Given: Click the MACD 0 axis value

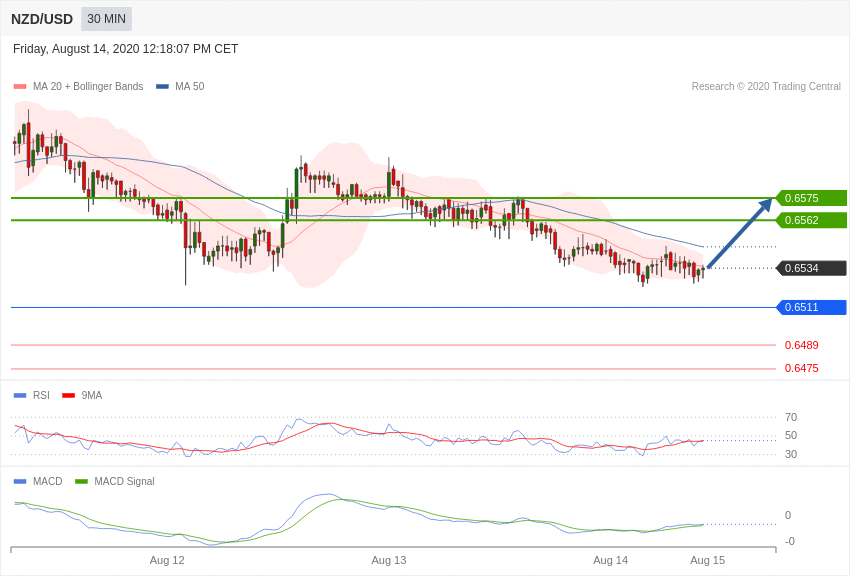Looking at the screenshot, I should pos(788,515).
